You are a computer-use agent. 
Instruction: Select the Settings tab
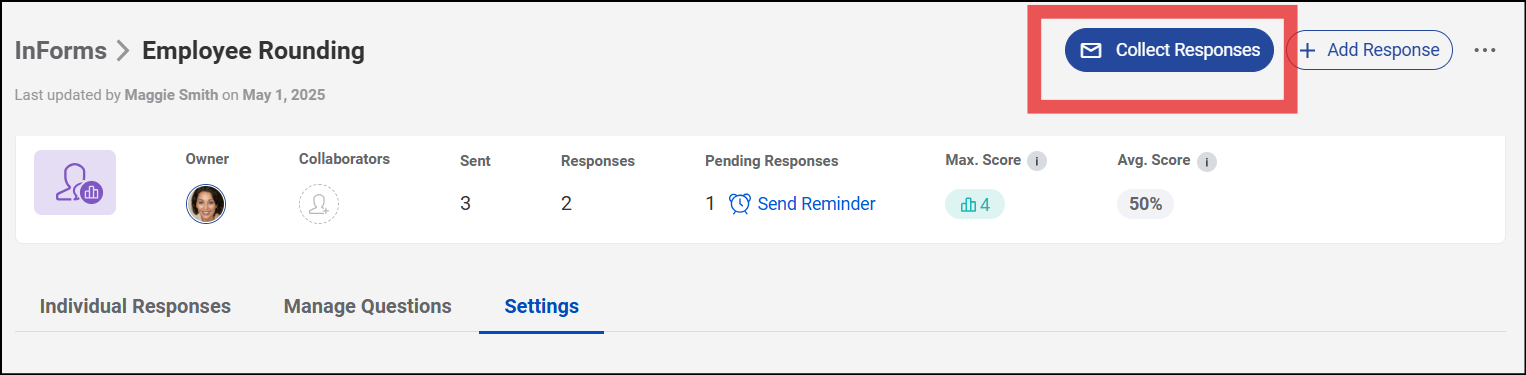pos(541,307)
